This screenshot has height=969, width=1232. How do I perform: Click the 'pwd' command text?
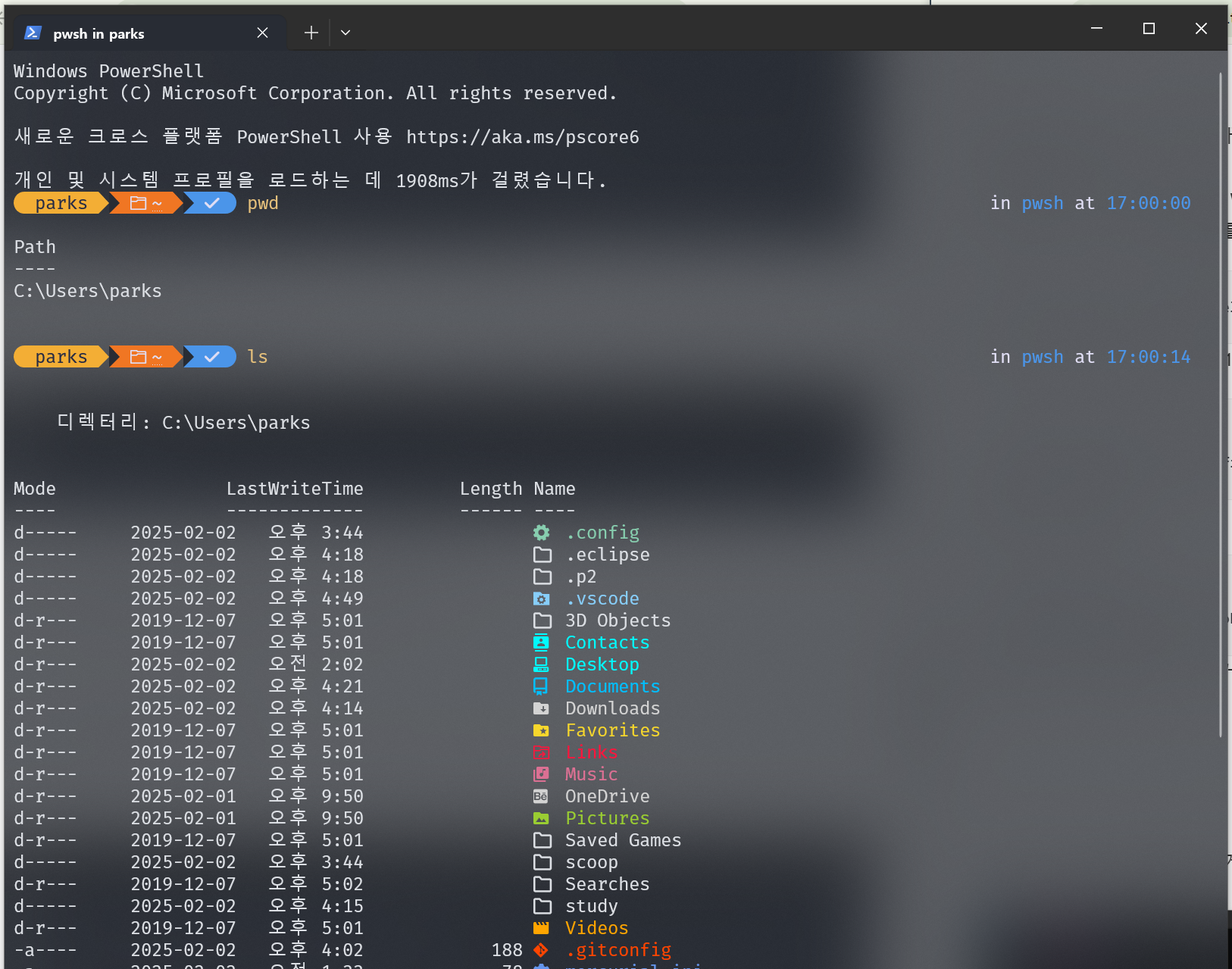(x=263, y=204)
